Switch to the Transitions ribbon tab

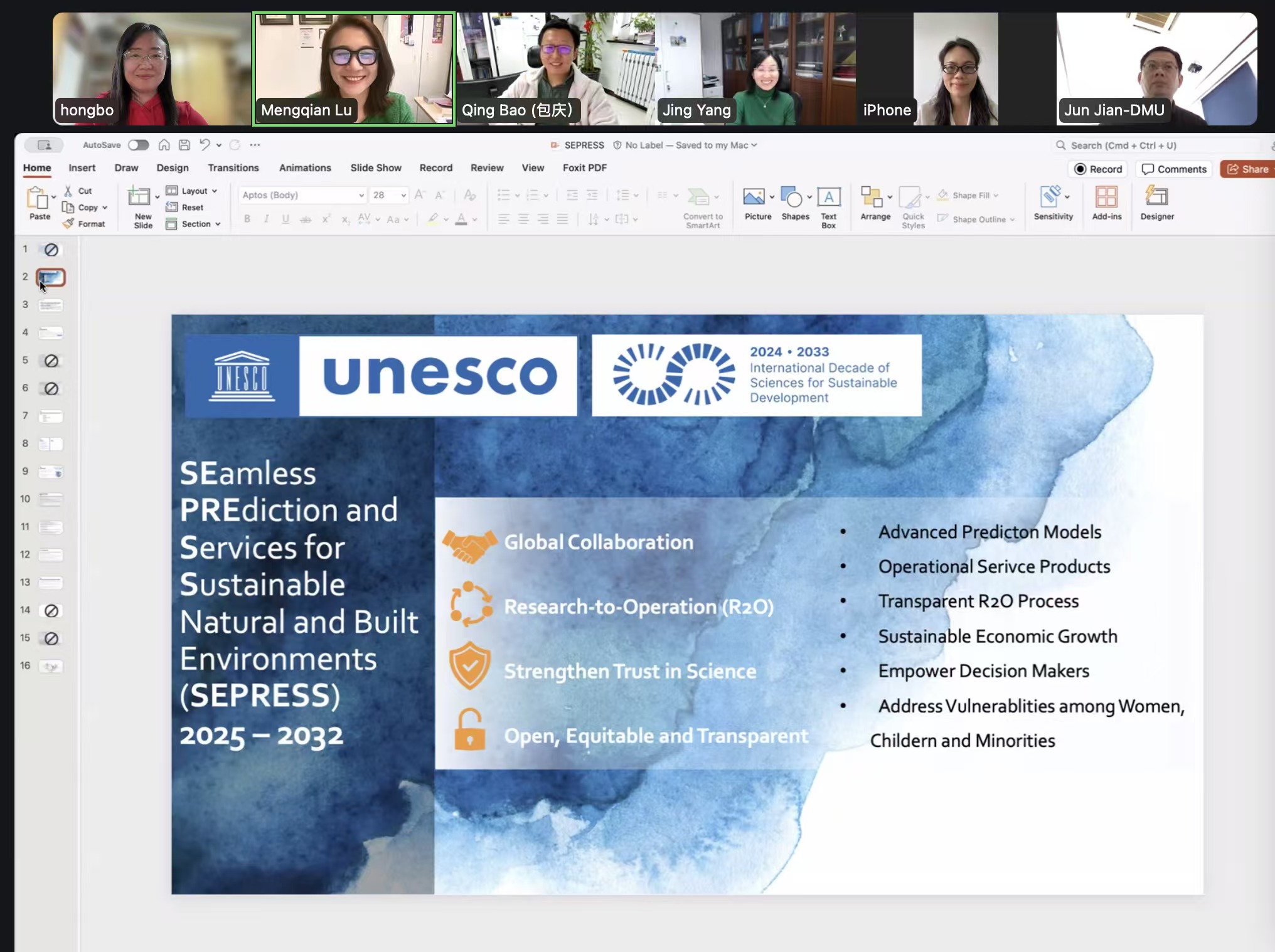coord(233,168)
